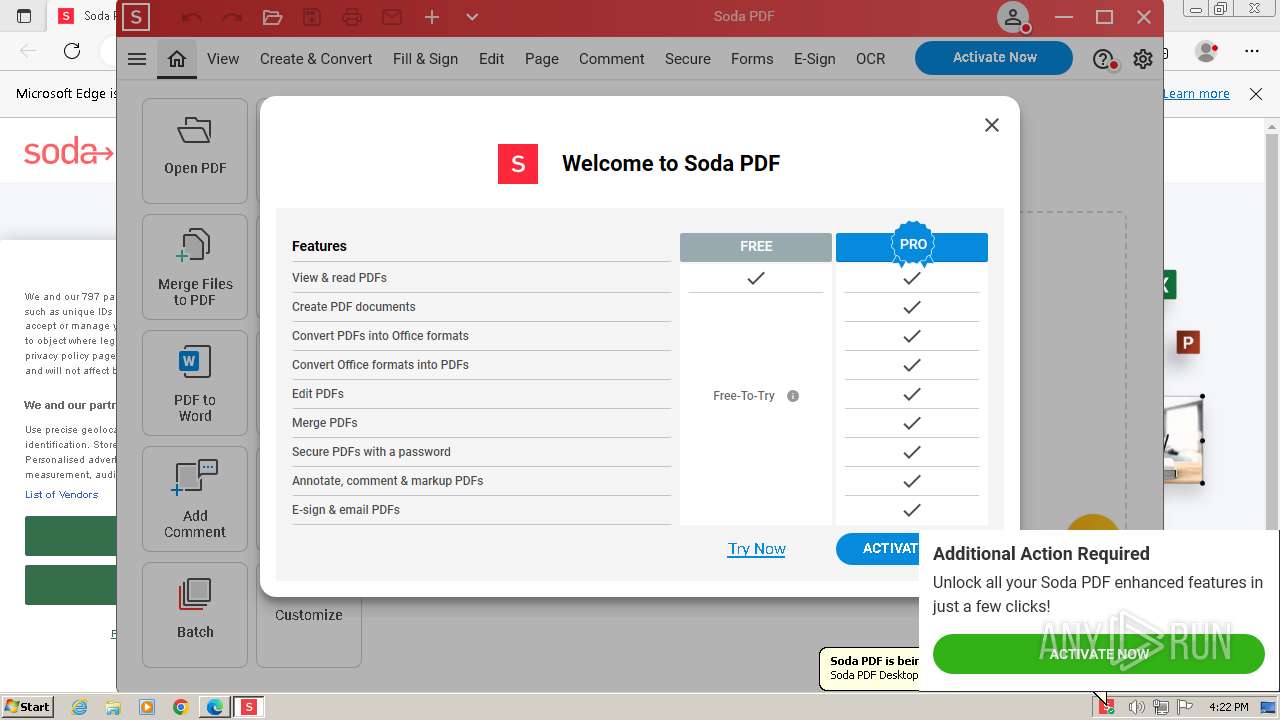Click the Soda PDF logo in titlebar
Image resolution: width=1280 pixels, height=720 pixels.
[x=136, y=17]
